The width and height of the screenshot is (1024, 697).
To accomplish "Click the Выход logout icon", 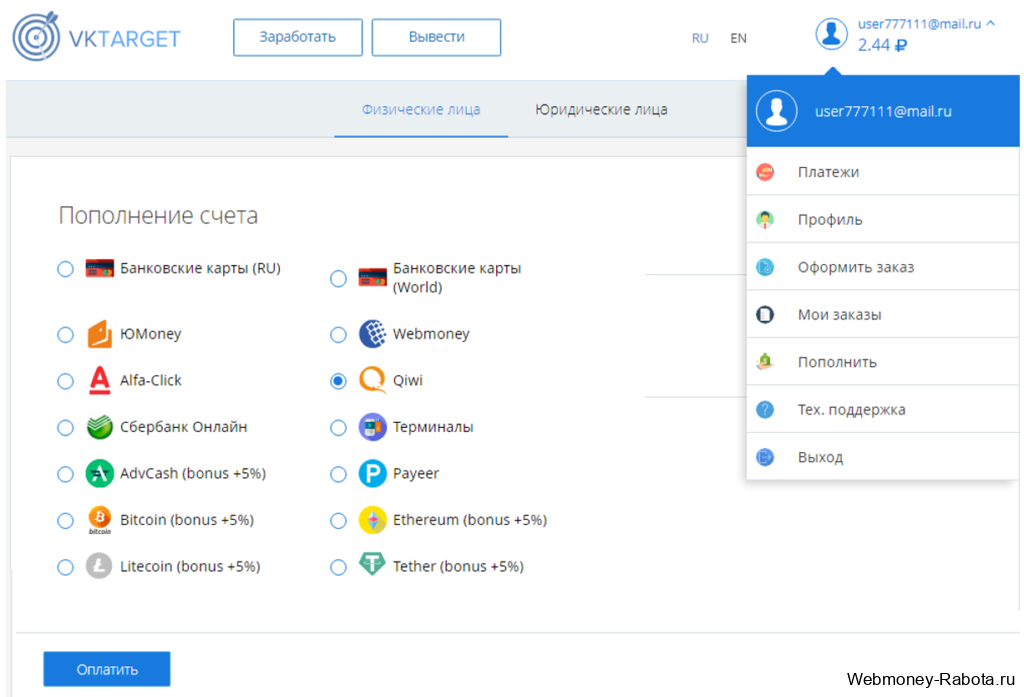I will (765, 457).
